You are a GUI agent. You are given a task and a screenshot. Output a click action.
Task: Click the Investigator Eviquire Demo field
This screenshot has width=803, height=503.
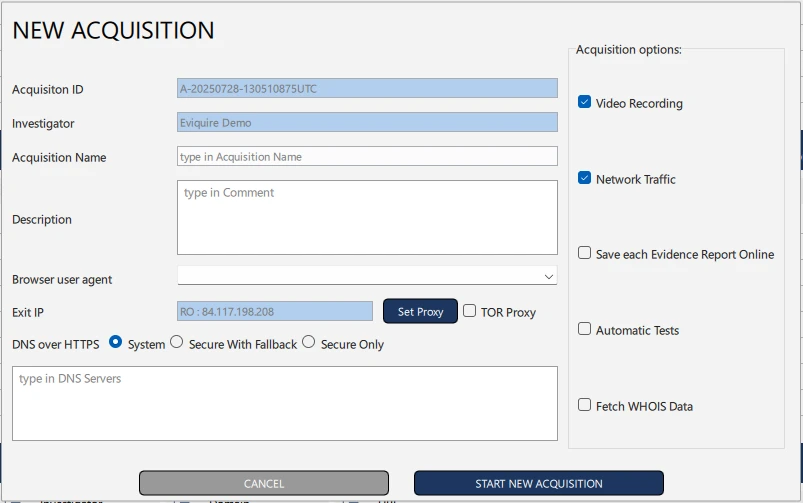coord(367,122)
